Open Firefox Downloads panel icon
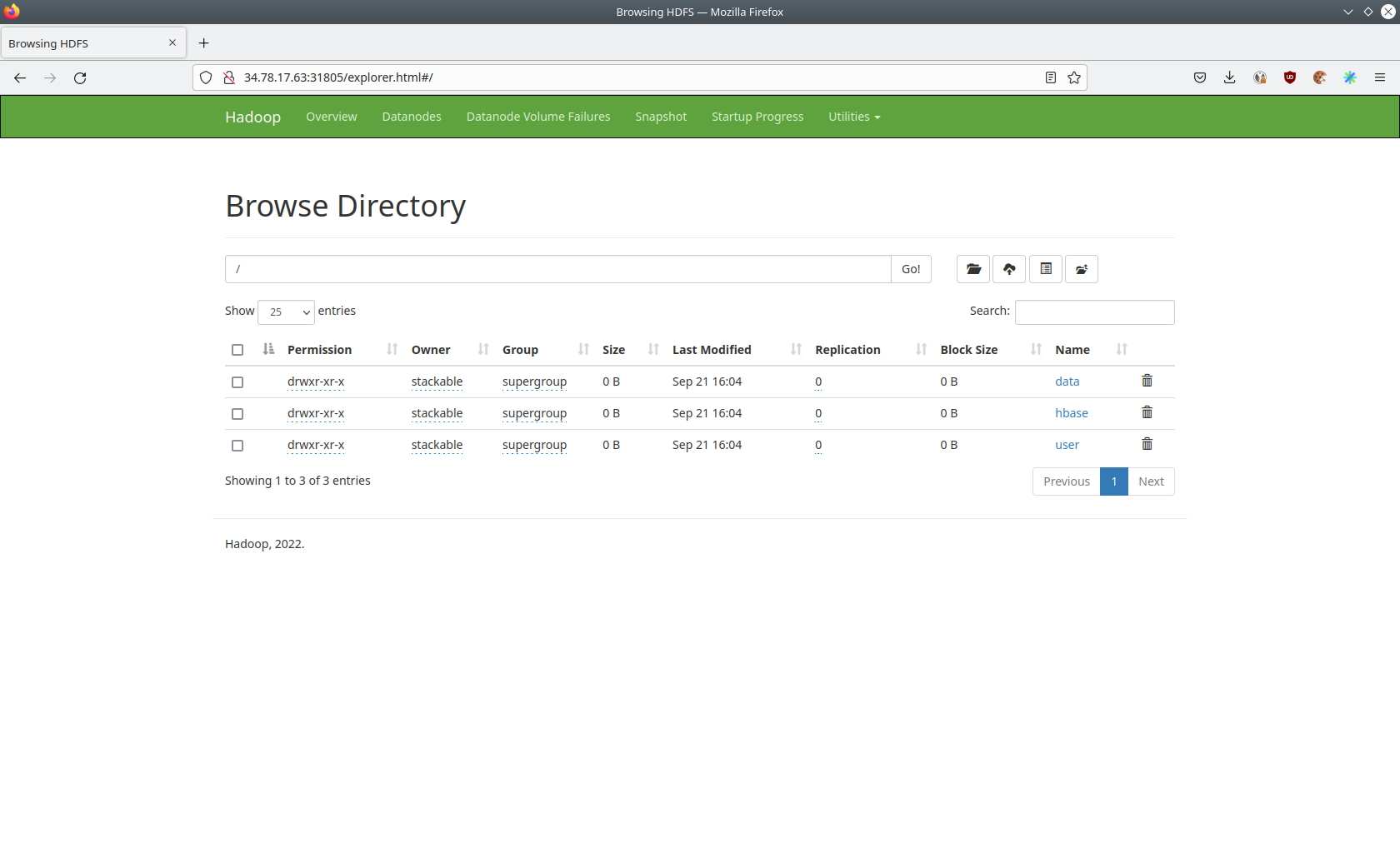1400x843 pixels. click(1229, 77)
